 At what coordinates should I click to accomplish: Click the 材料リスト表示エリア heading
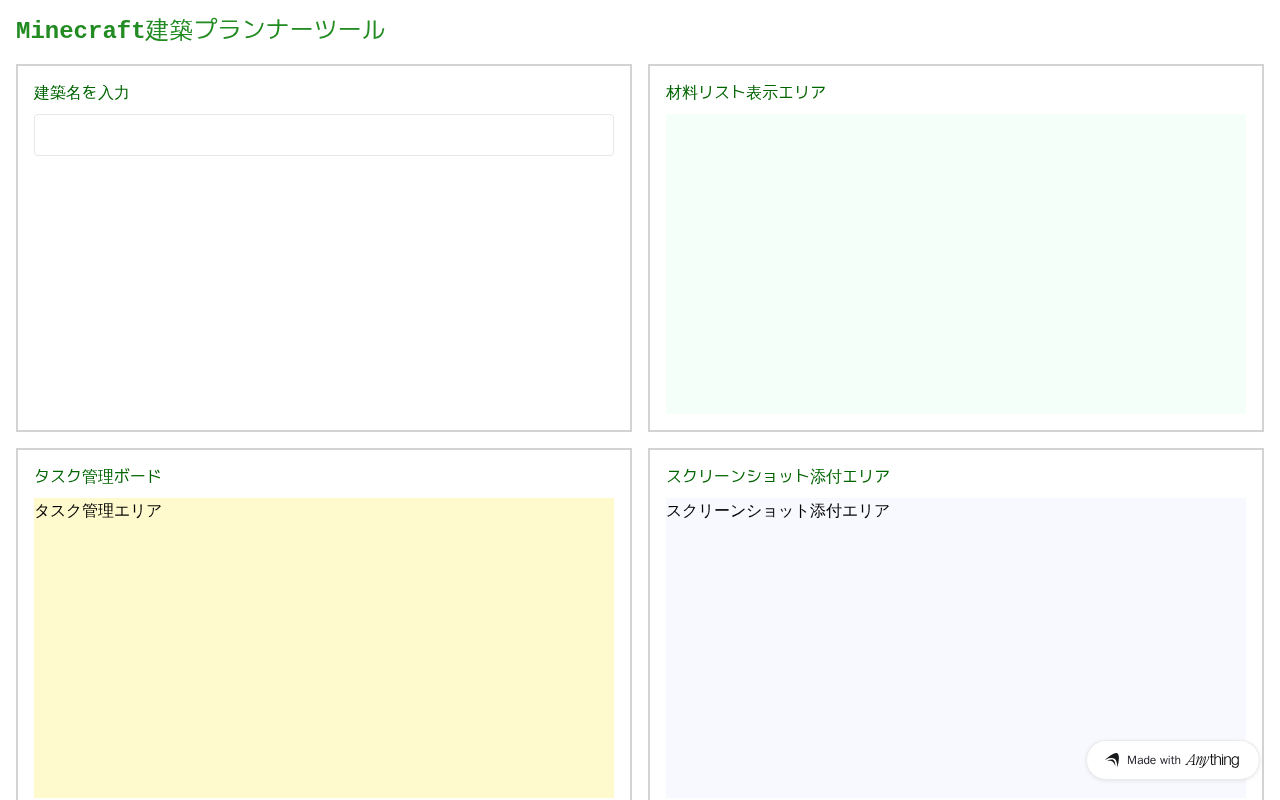(x=746, y=93)
